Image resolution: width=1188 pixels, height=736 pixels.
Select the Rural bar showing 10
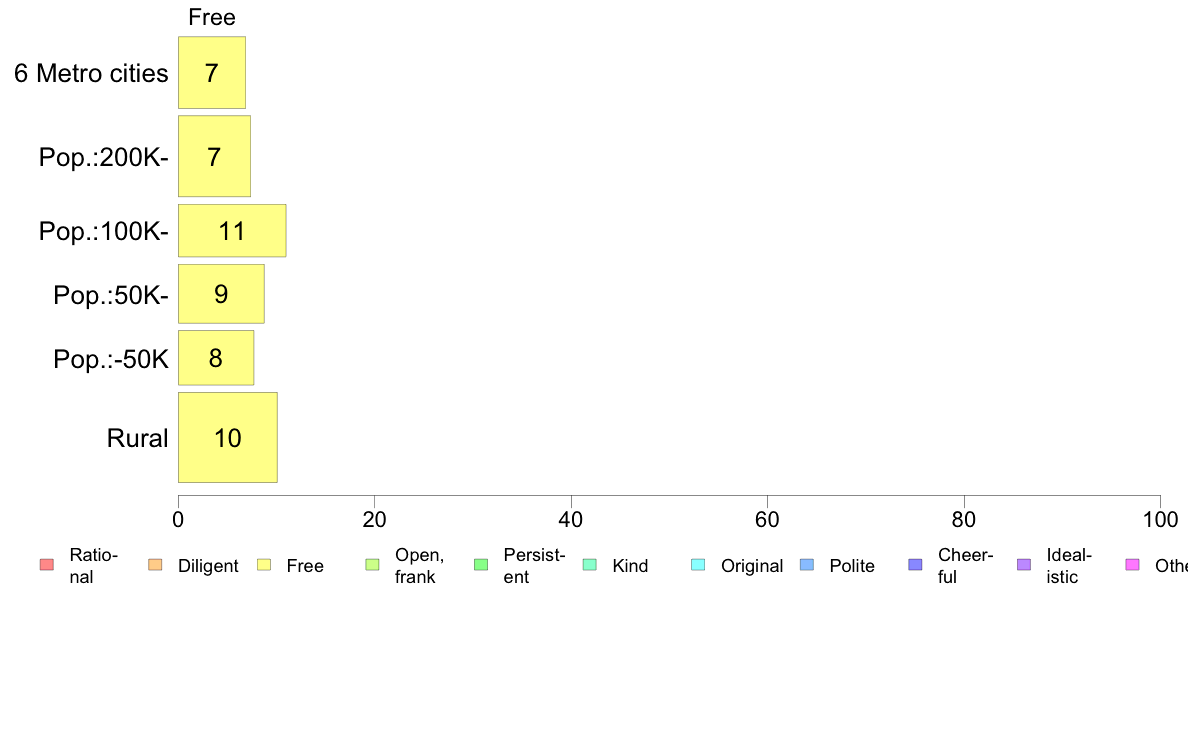[228, 437]
